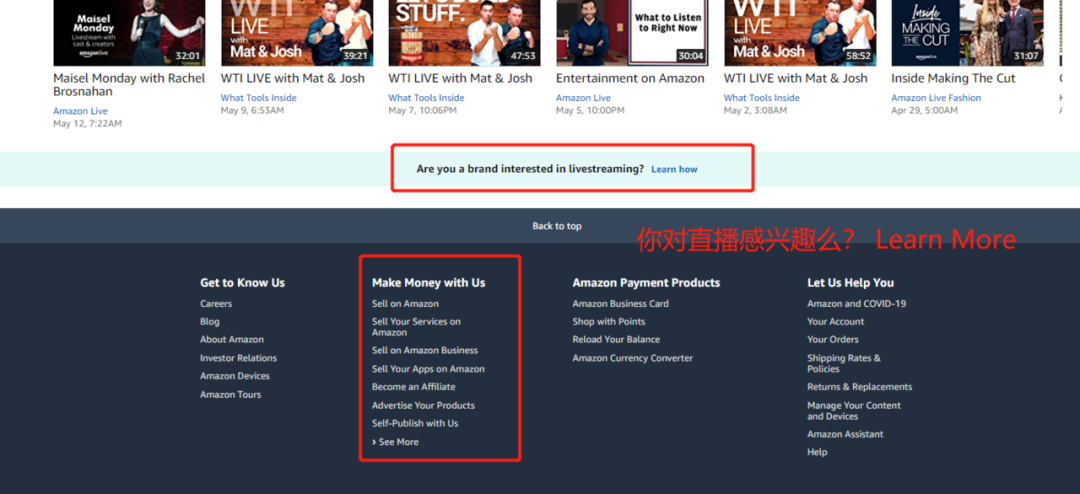
Task: Expand See More under Make Money with Us
Action: (x=395, y=442)
